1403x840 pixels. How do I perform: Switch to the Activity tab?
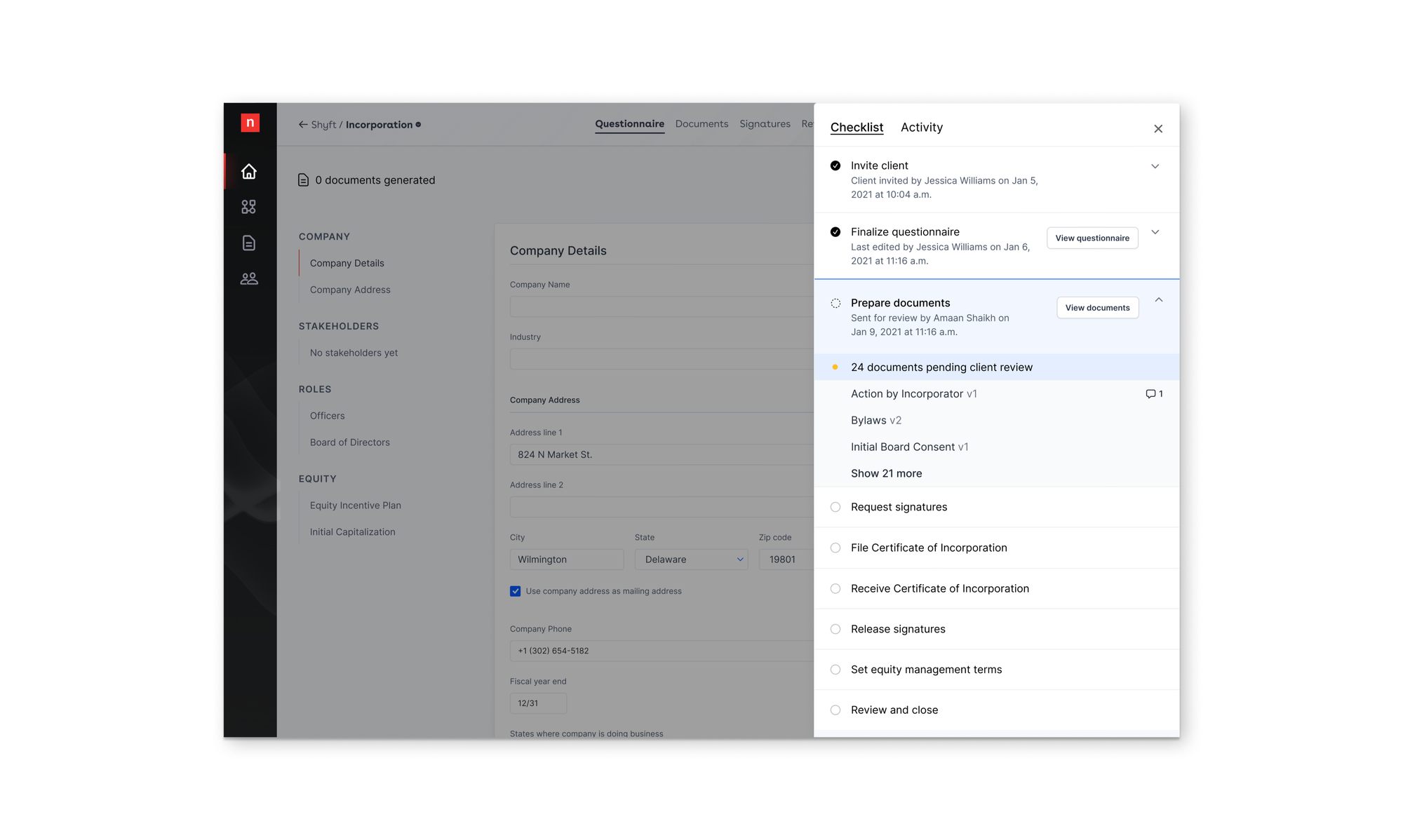coord(921,128)
